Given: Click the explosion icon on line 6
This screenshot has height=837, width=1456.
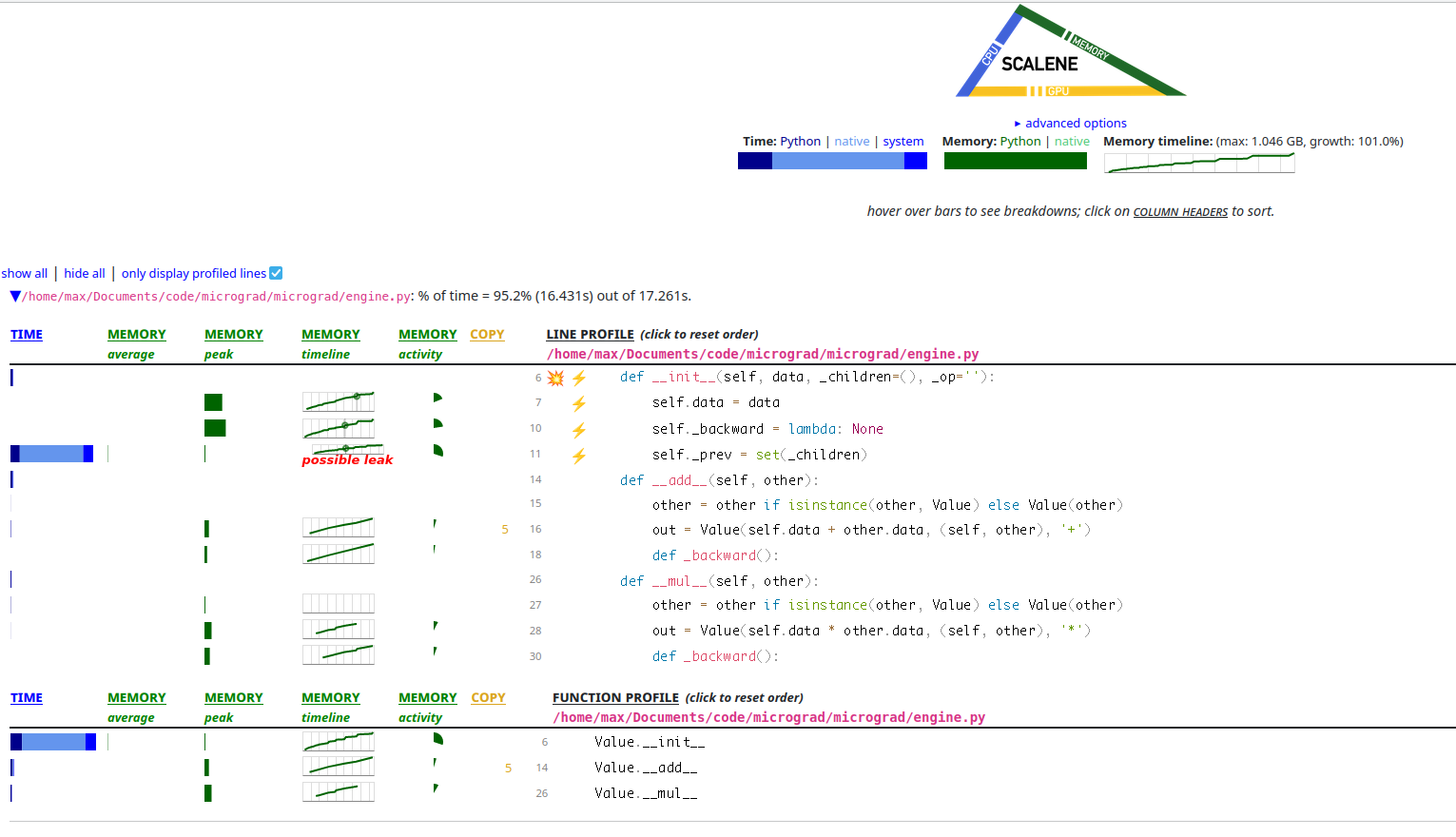Looking at the screenshot, I should click(x=555, y=379).
